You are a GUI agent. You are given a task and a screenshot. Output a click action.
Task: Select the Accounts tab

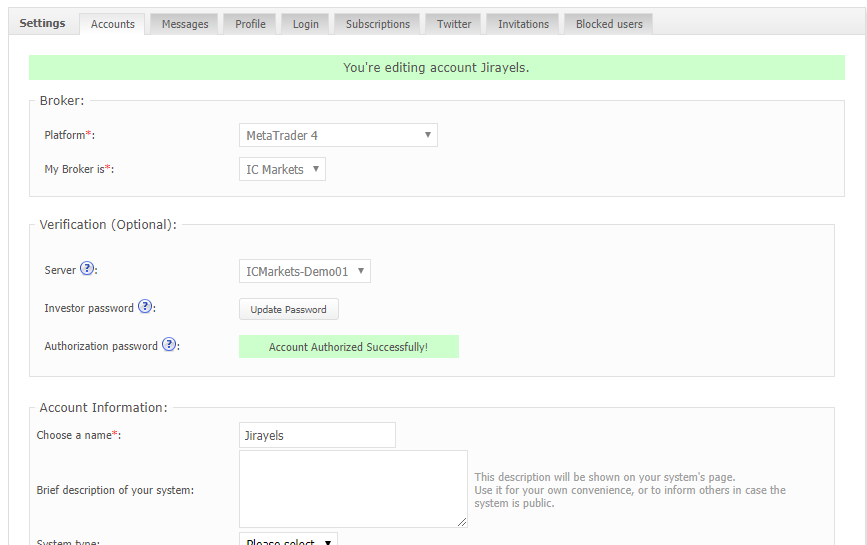[112, 24]
